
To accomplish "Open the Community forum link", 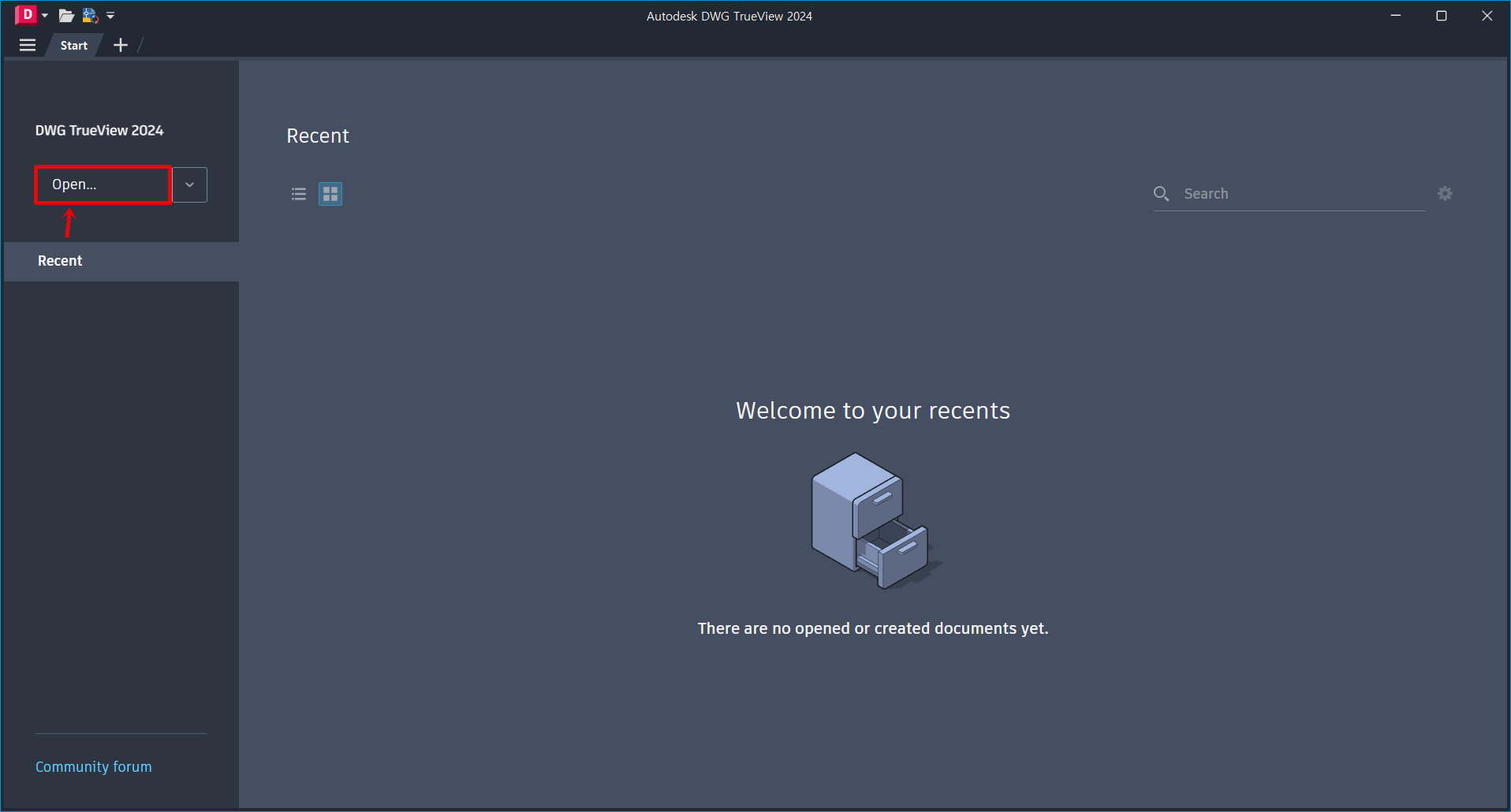I will [94, 767].
